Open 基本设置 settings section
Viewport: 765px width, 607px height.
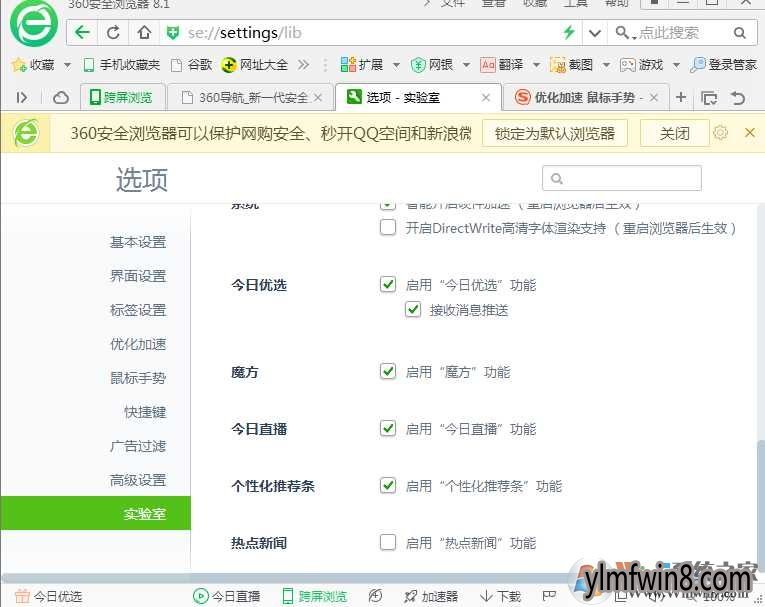pyautogui.click(x=138, y=242)
